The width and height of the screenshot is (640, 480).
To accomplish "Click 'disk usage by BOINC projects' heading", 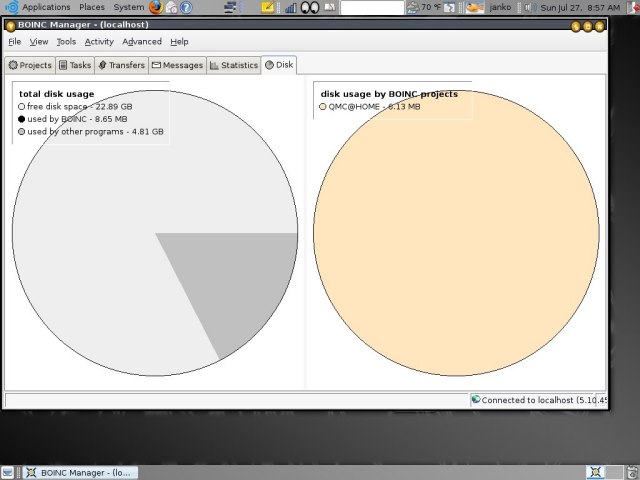I will click(x=389, y=94).
